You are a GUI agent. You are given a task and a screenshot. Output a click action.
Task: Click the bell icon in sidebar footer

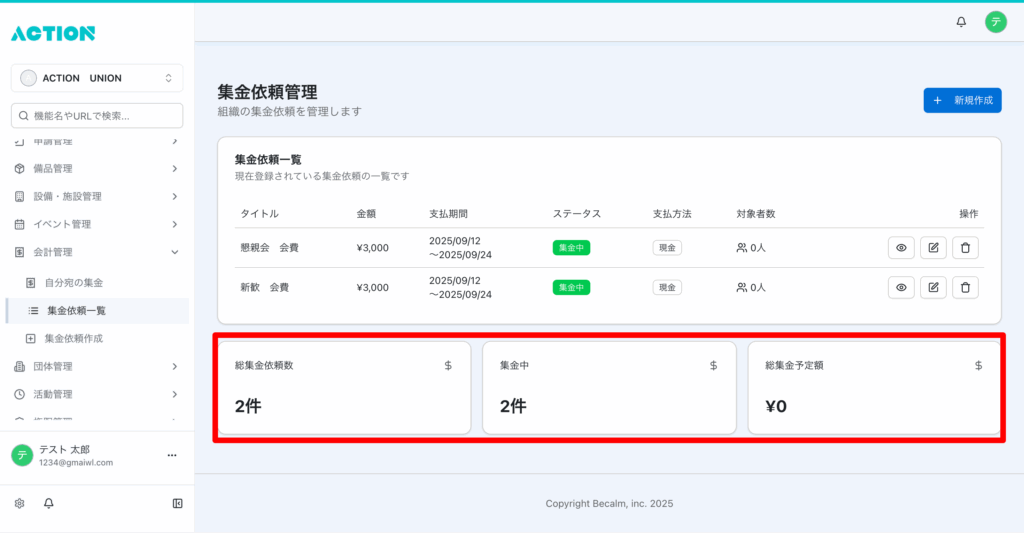click(49, 503)
